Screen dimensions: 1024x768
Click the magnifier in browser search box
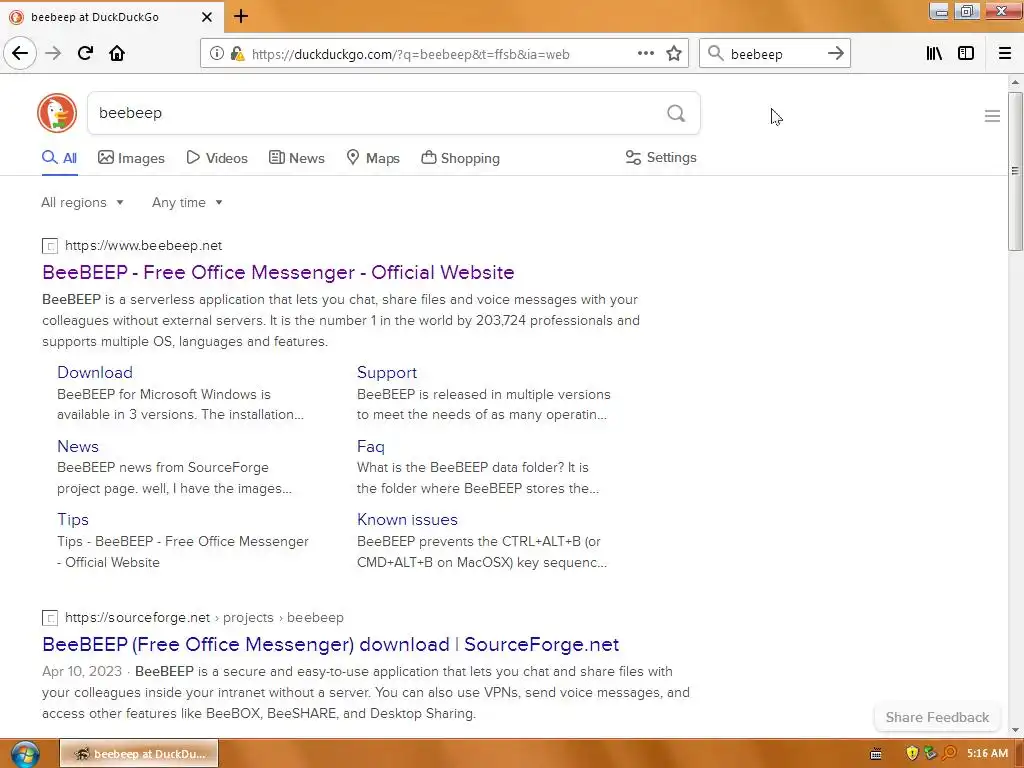tap(716, 54)
